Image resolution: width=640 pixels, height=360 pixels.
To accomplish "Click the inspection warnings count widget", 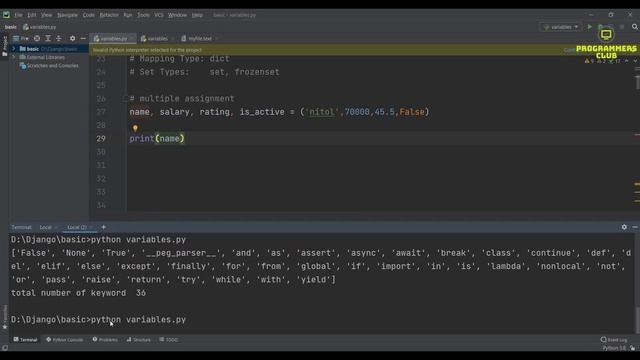I will click(602, 61).
